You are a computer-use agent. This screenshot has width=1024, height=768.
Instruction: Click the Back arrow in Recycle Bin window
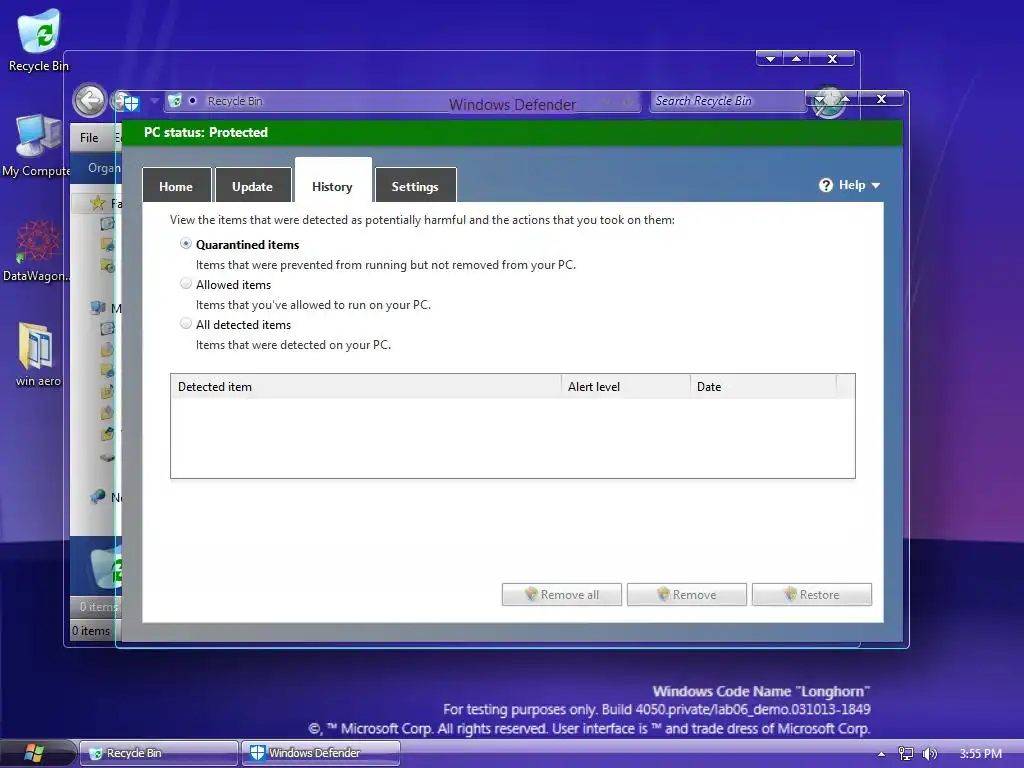(89, 101)
